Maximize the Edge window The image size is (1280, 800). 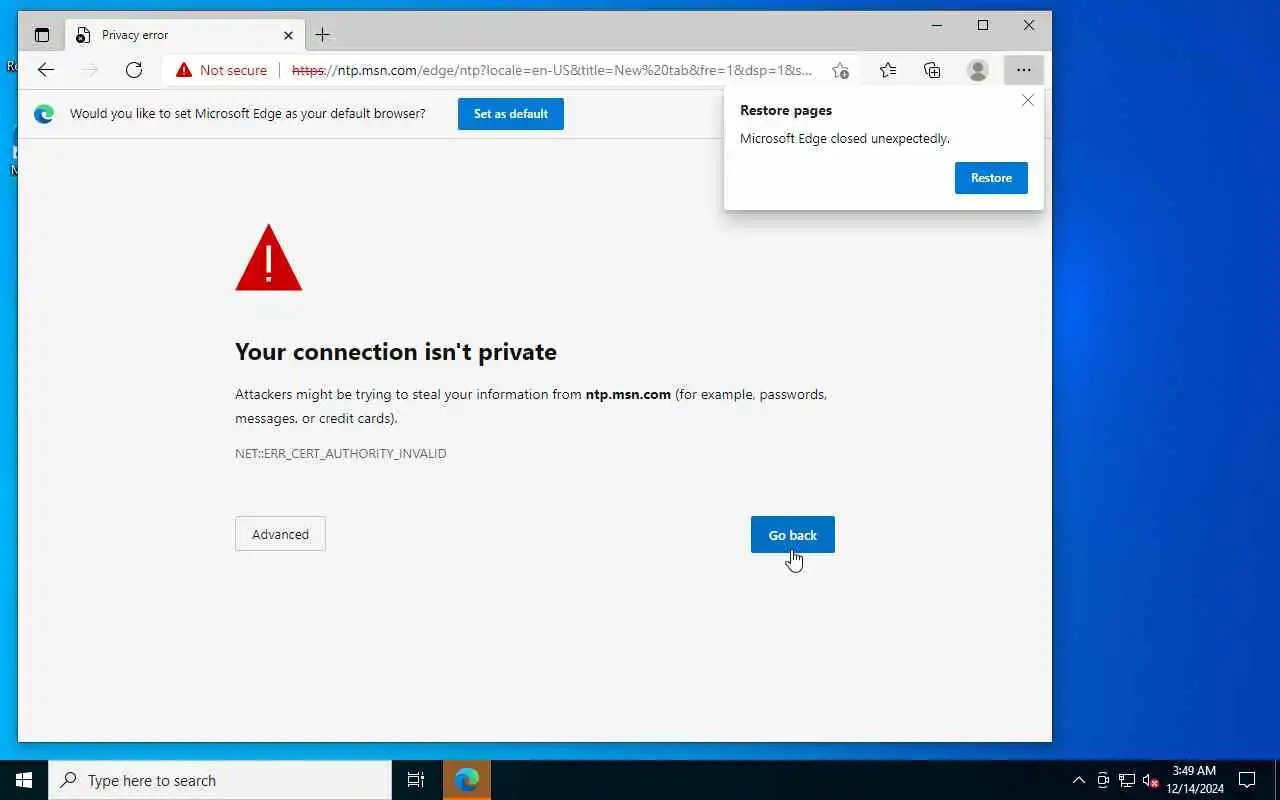click(983, 25)
